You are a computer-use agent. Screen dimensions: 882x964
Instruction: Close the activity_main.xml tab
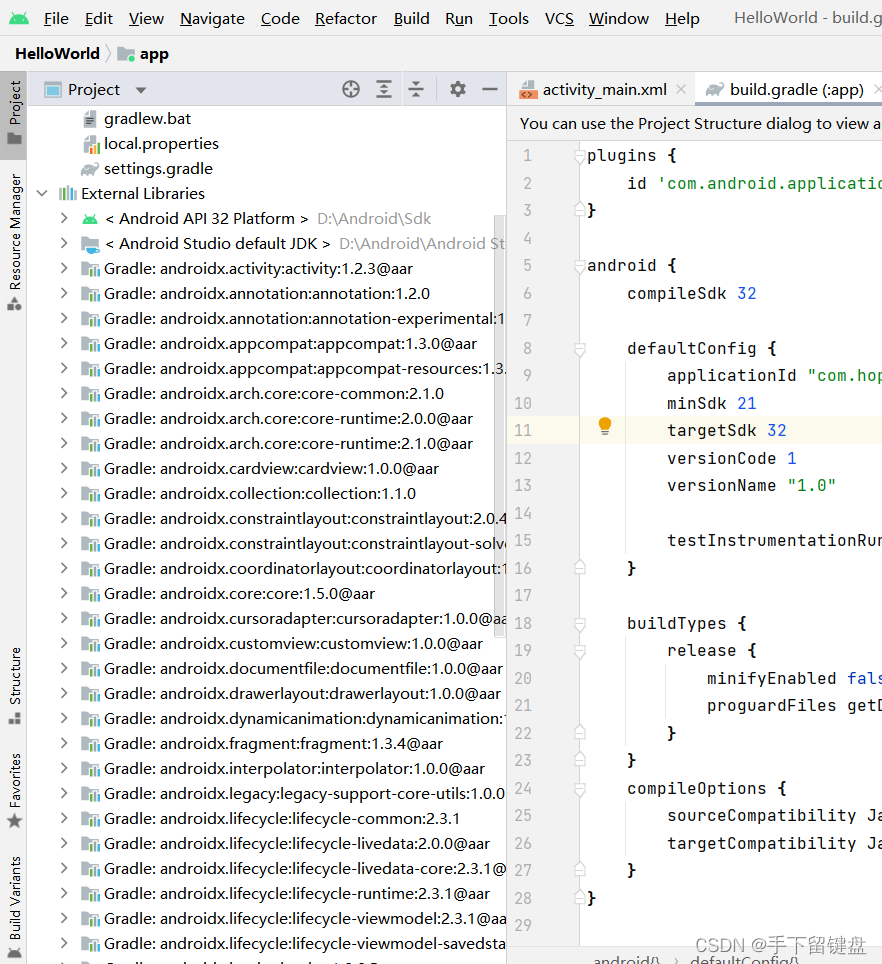(681, 89)
